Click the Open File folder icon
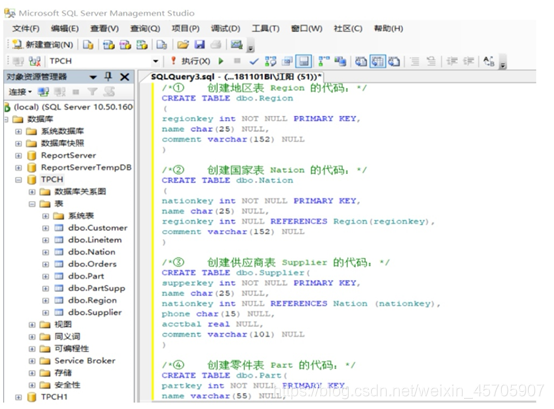 183,45
